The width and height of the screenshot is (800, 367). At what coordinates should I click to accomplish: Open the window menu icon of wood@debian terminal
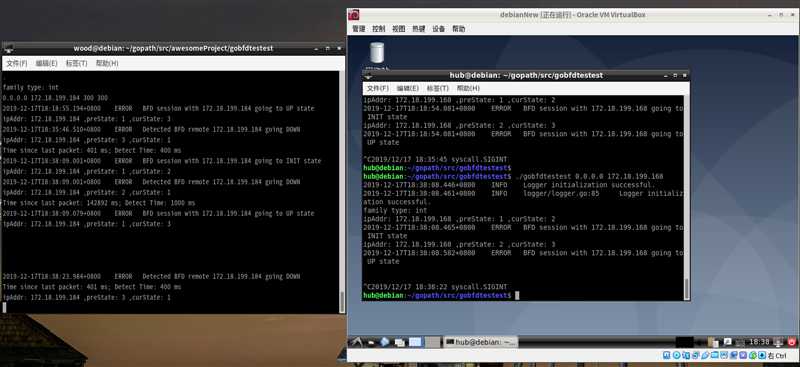(x=8, y=48)
